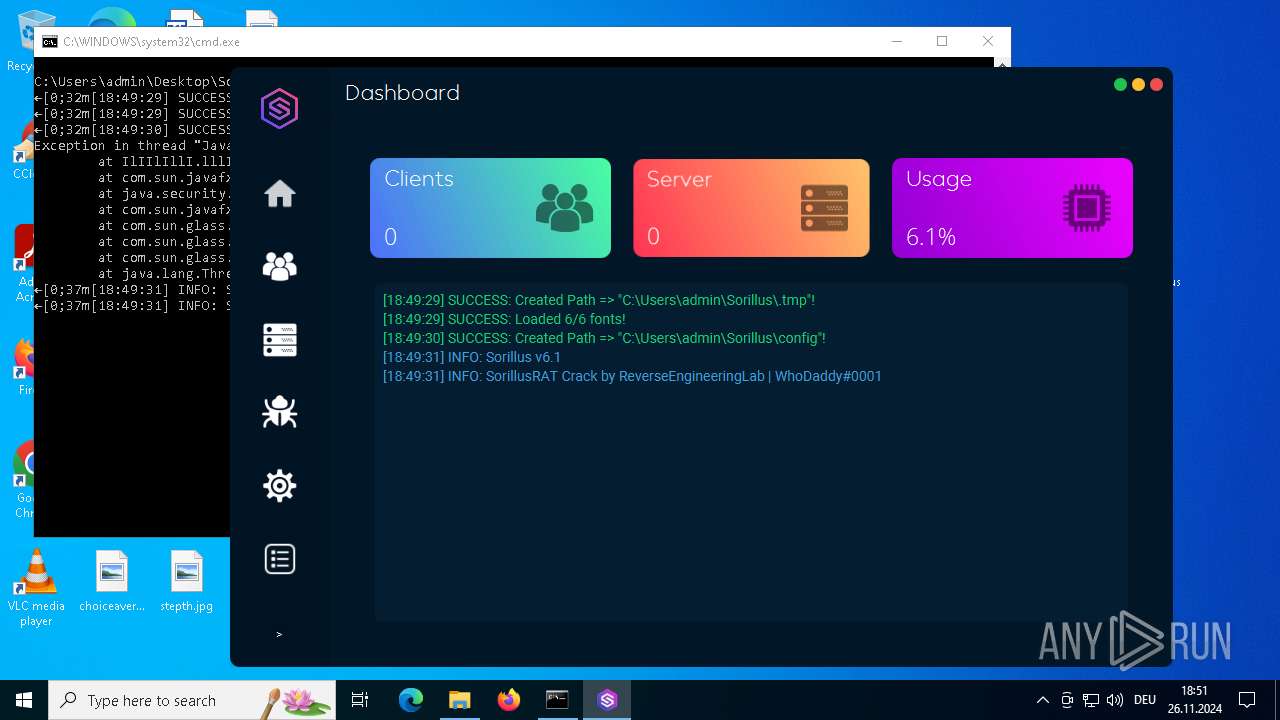Click the server stack icon on Server card
This screenshot has height=720, width=1280.
824,208
